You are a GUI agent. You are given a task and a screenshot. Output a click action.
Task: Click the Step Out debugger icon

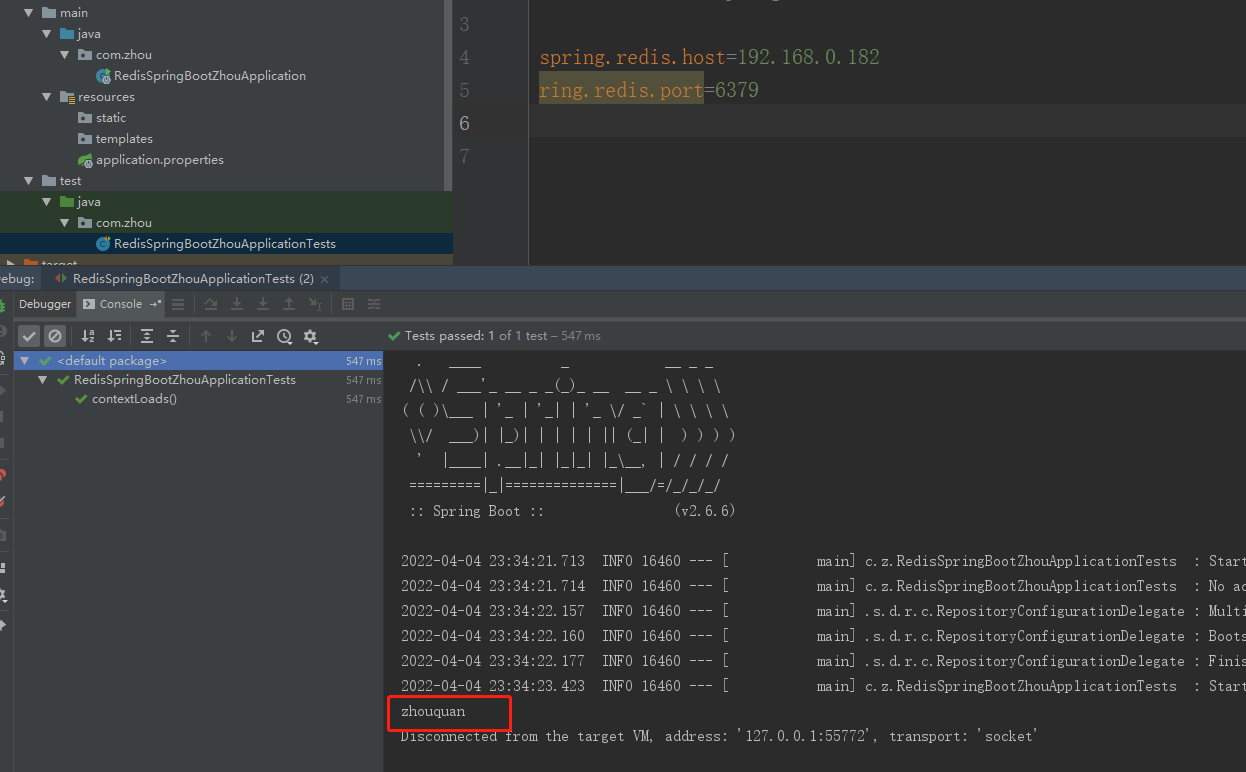pyautogui.click(x=289, y=303)
